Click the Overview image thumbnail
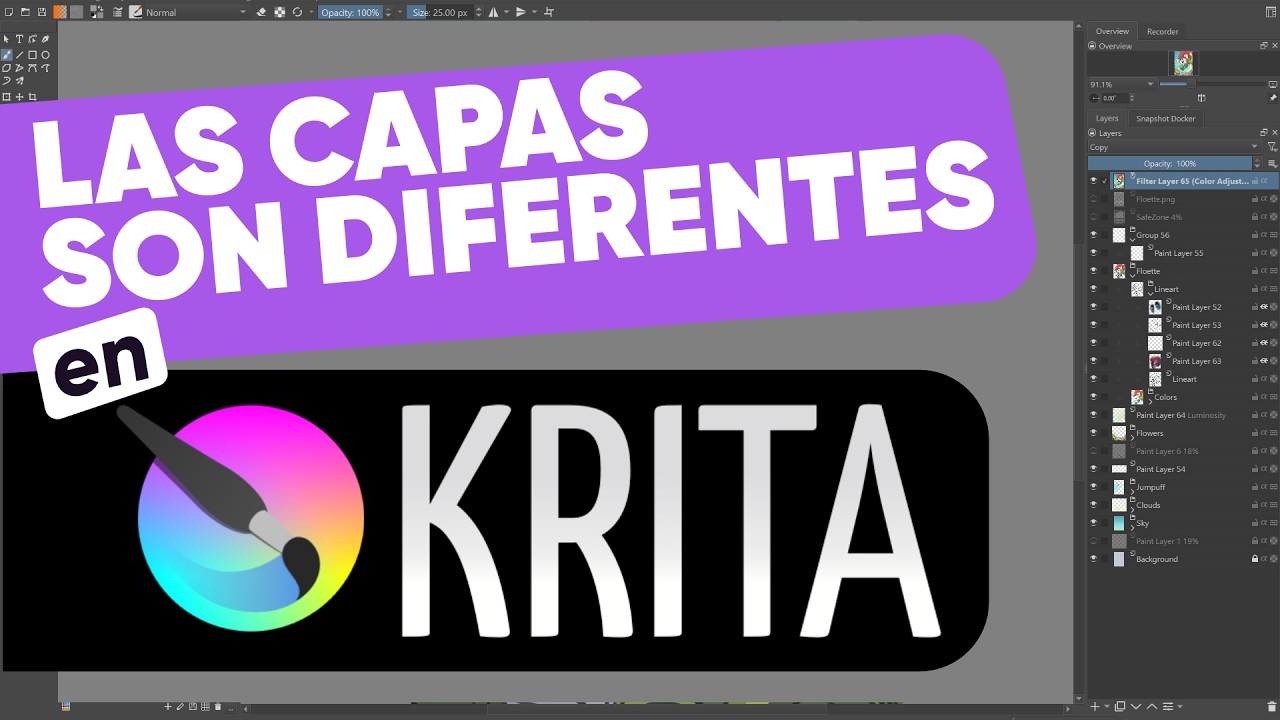1280x720 pixels. pyautogui.click(x=1183, y=63)
